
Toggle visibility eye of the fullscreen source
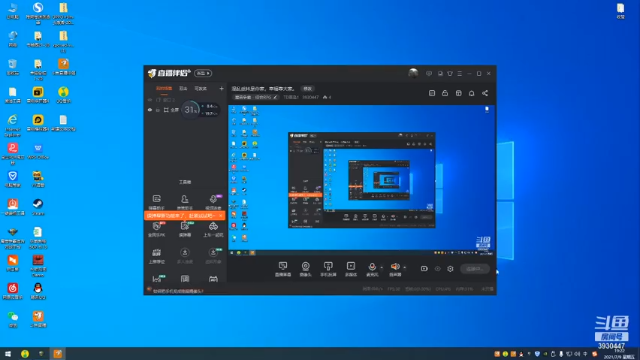[150, 110]
